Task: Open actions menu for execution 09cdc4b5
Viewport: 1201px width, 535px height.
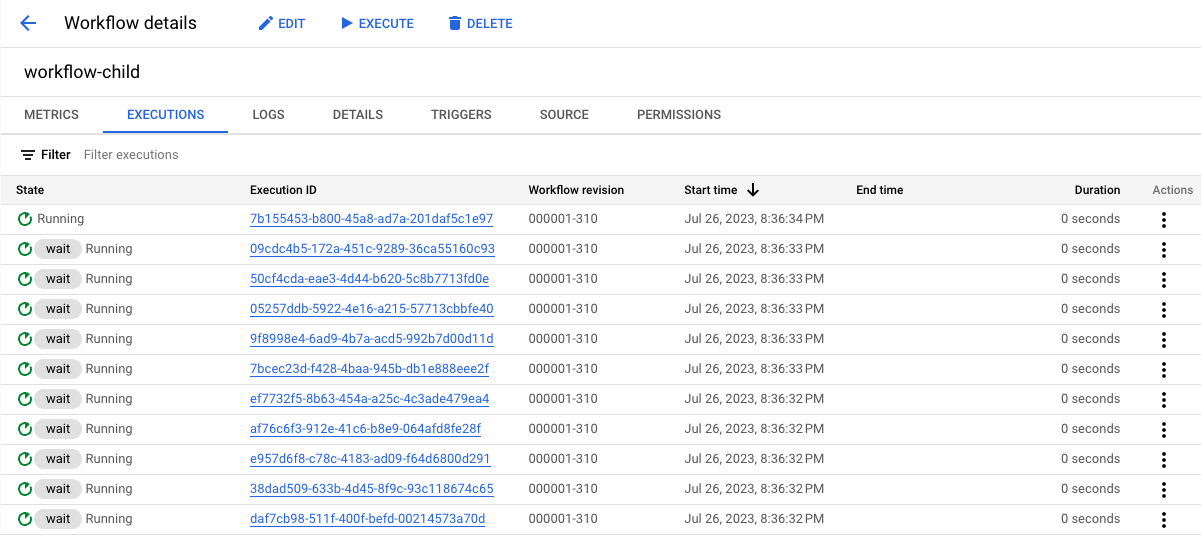Action: (1164, 249)
